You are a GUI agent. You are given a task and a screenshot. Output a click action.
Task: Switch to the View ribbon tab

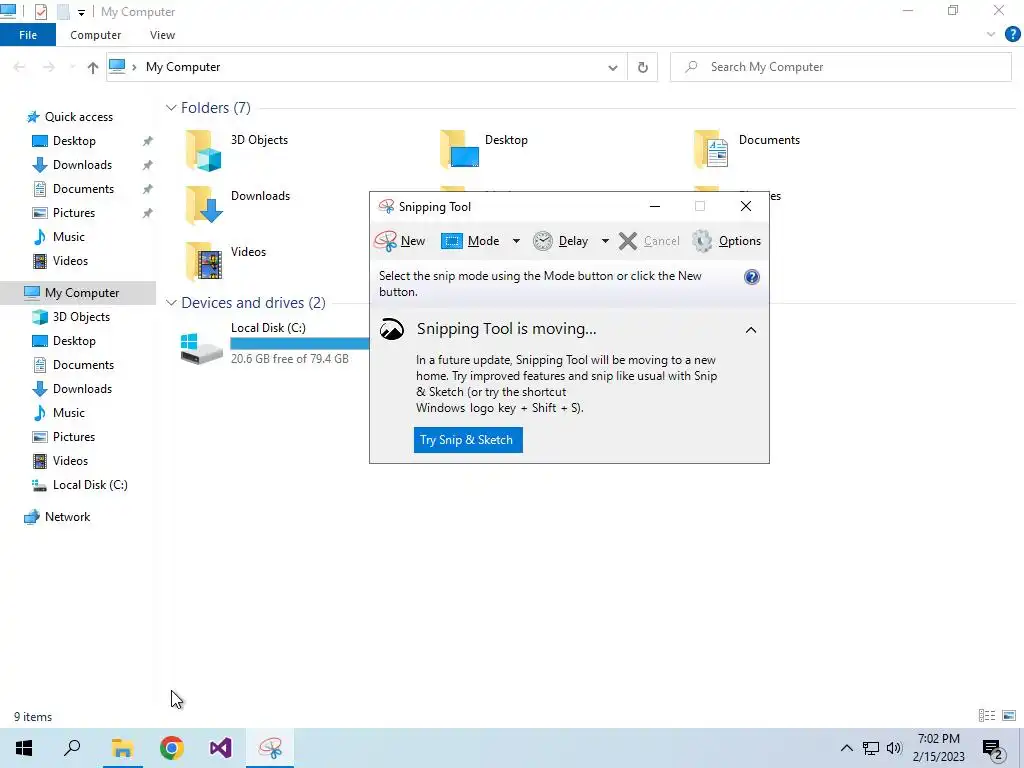(163, 35)
